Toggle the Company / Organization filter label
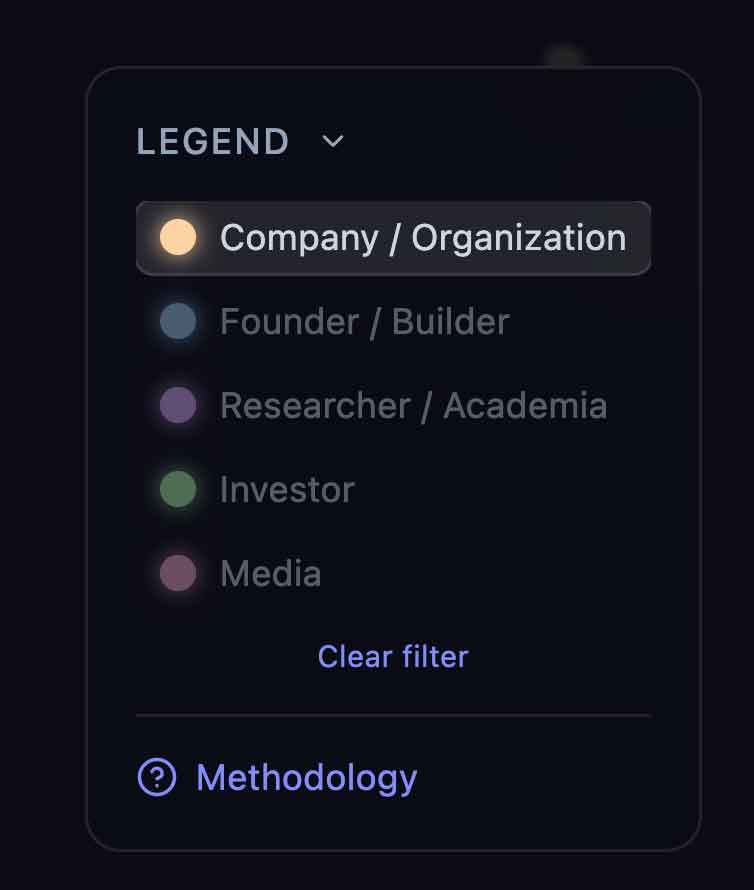This screenshot has height=890, width=754. [422, 238]
